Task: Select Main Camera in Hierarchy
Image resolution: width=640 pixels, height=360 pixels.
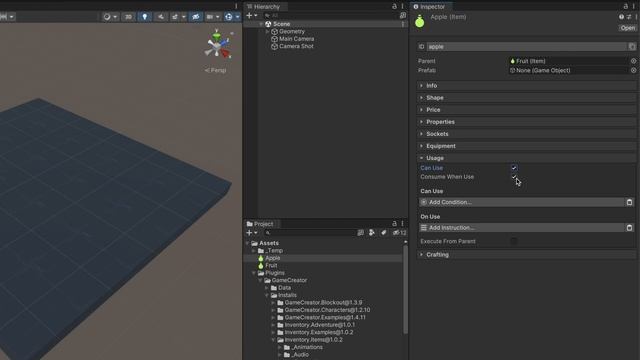Action: coord(296,39)
